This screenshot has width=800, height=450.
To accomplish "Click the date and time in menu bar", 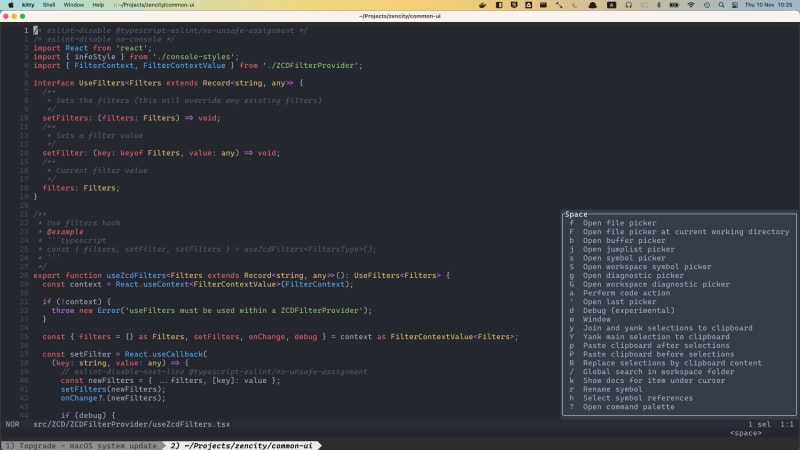I will point(768,5).
